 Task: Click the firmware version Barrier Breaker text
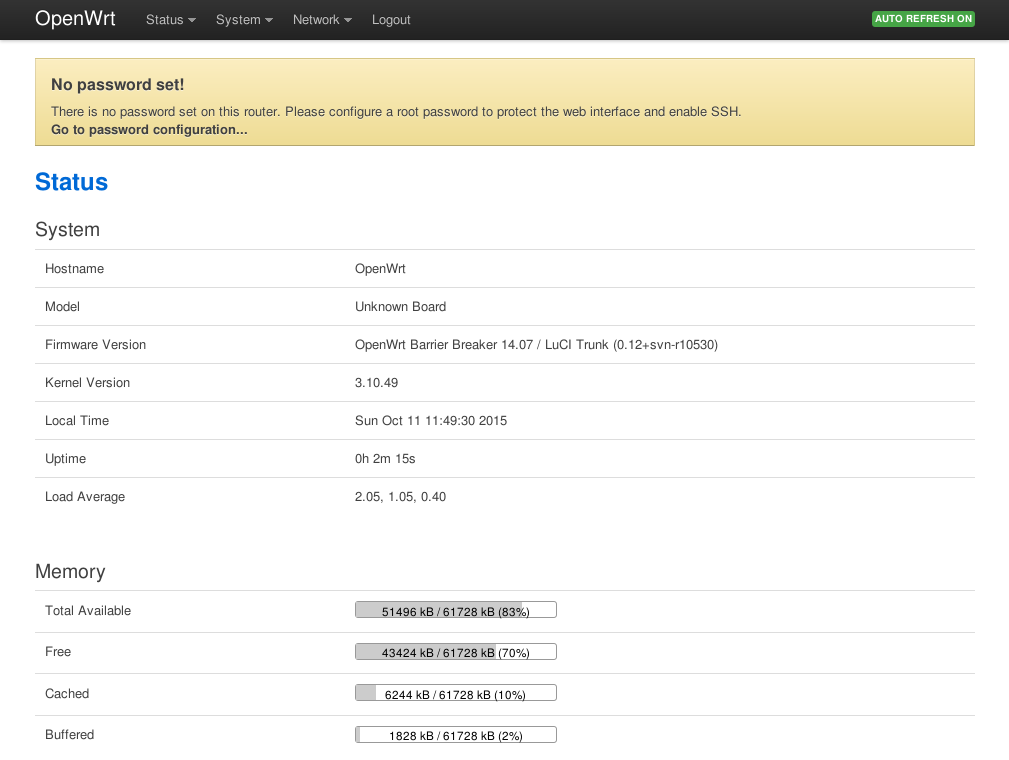click(x=536, y=345)
